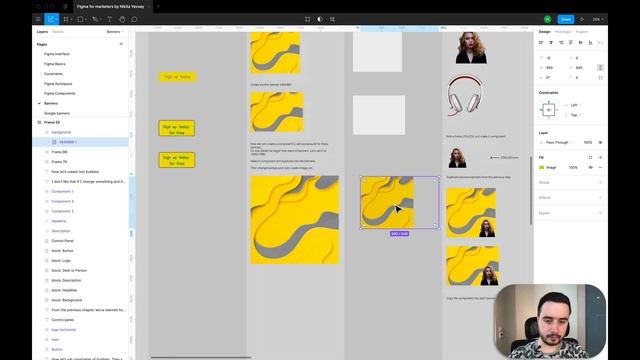Click the fill opacity 100% field
640x360 pixels.
click(573, 167)
